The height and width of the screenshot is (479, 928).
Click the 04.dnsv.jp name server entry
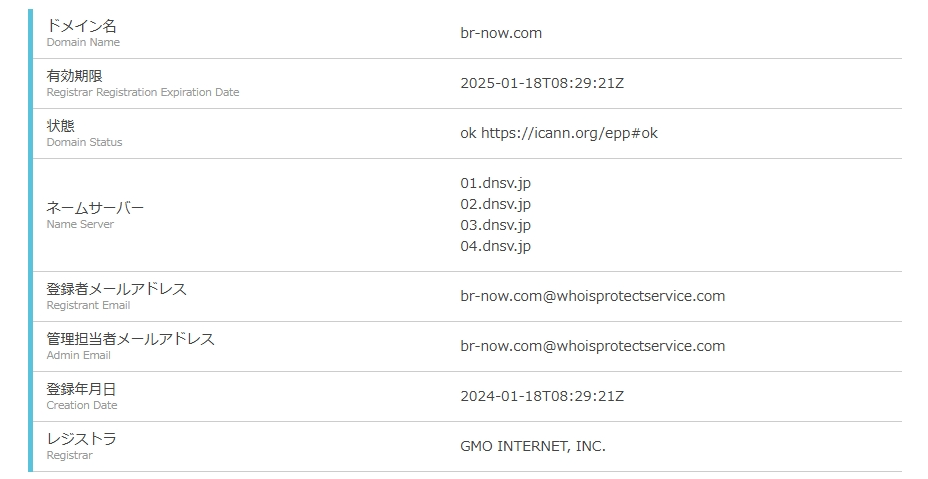pos(495,246)
